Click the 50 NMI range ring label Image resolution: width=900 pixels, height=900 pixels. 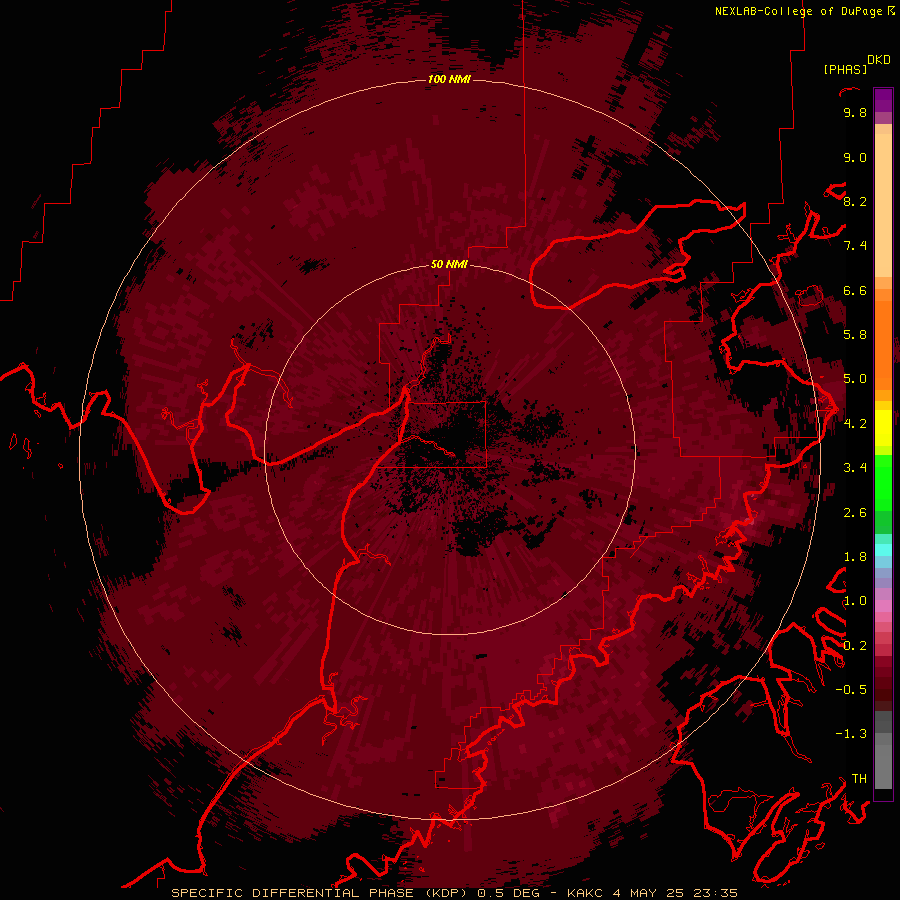449,264
